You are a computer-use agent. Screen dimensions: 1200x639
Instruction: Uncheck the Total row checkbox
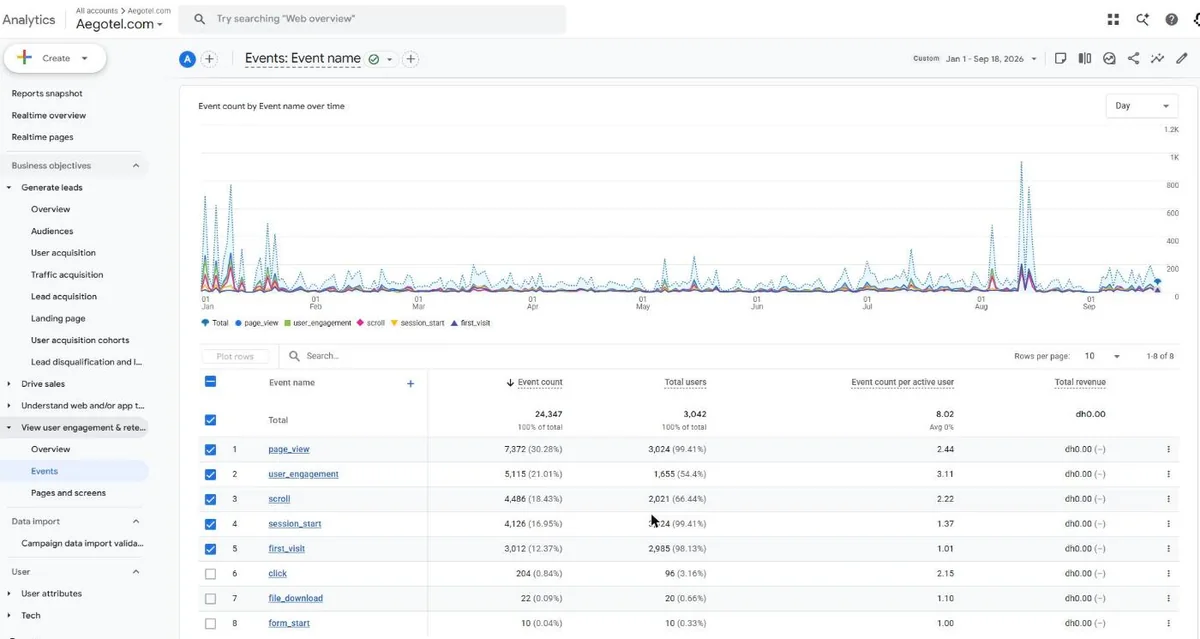(x=210, y=420)
